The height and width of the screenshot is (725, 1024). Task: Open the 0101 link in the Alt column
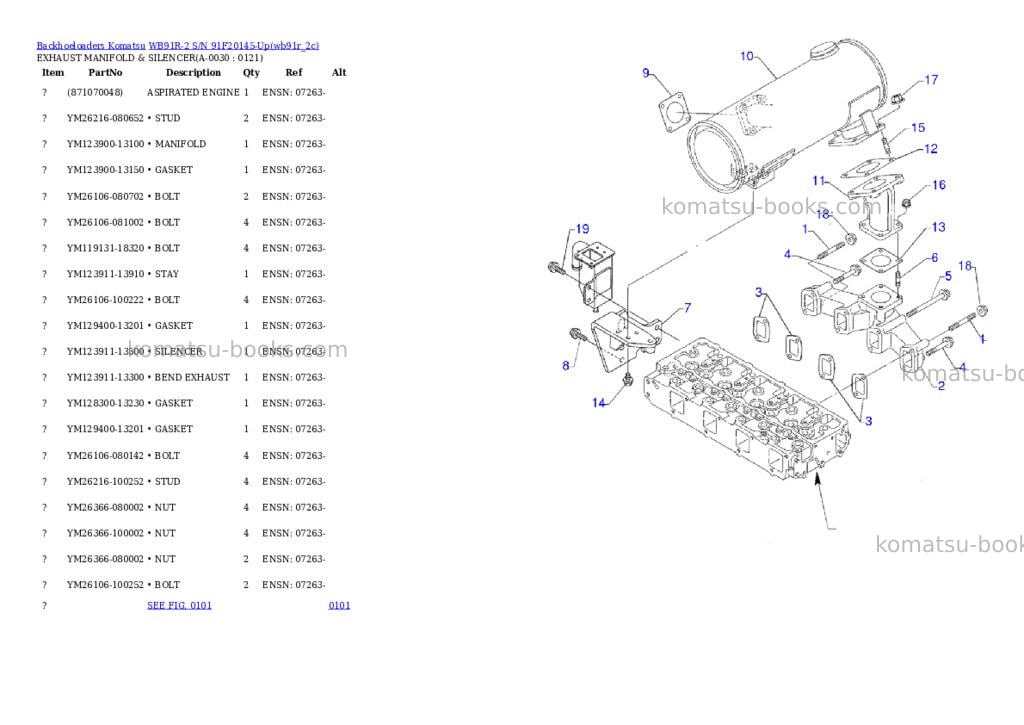click(x=339, y=605)
